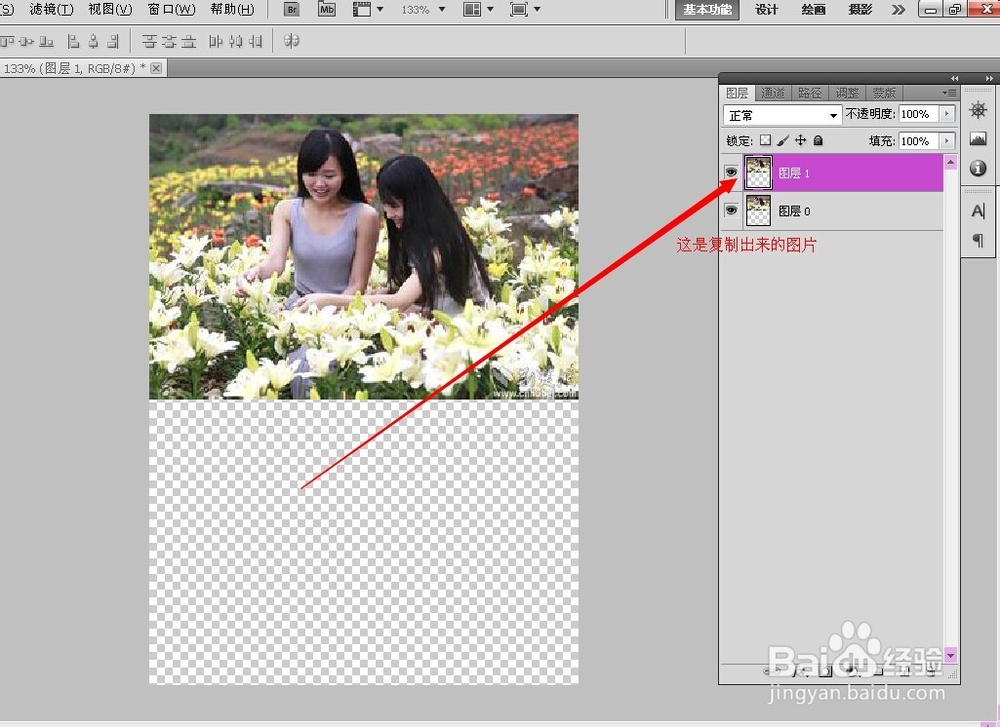
Task: Launch Mini Bridge with the Mb icon
Action: coord(327,10)
